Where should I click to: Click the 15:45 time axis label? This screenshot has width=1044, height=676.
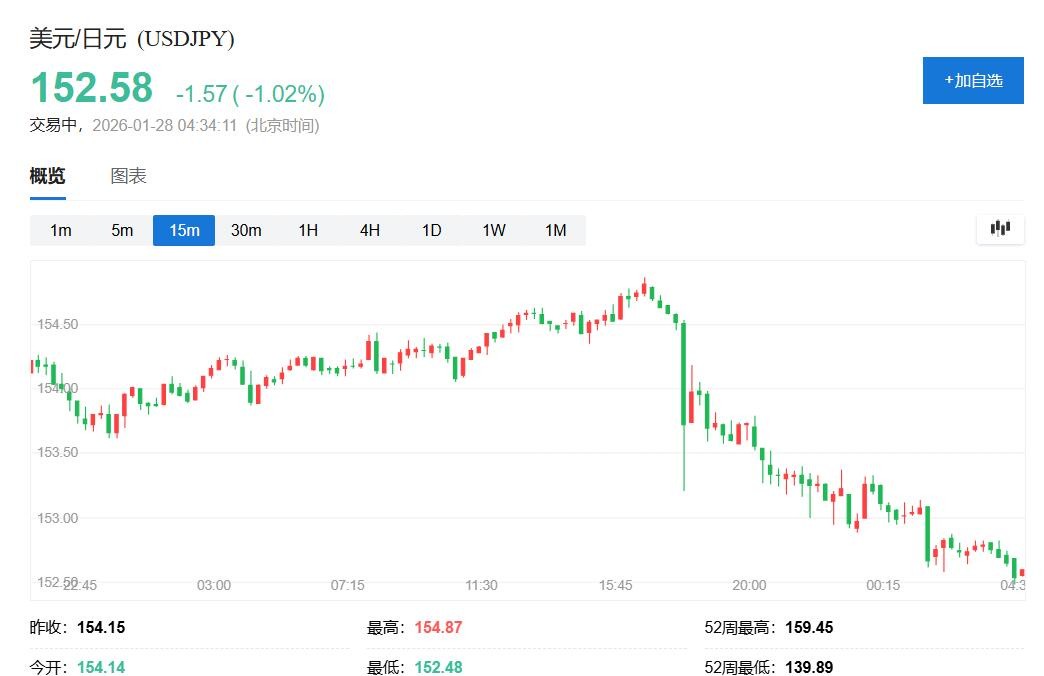tap(615, 585)
